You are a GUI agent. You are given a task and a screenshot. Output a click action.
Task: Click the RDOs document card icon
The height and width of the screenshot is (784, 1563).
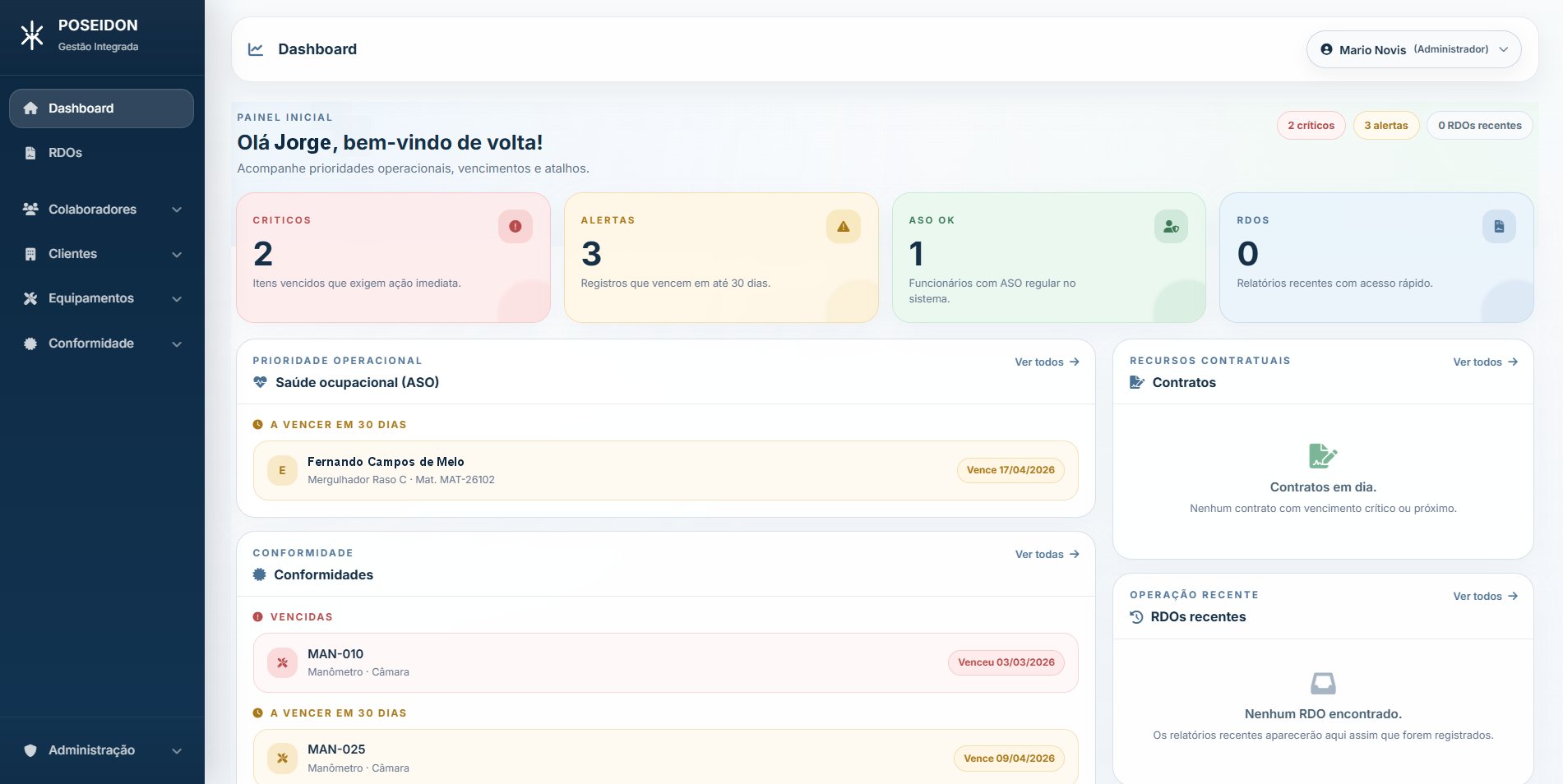1498,227
